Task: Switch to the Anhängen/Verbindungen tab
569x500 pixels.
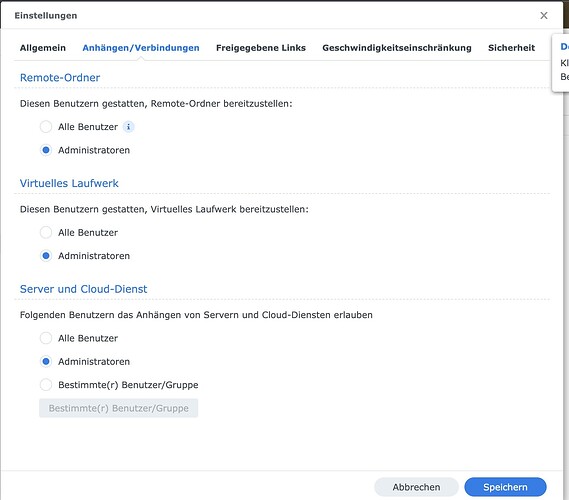Action: click(x=141, y=48)
